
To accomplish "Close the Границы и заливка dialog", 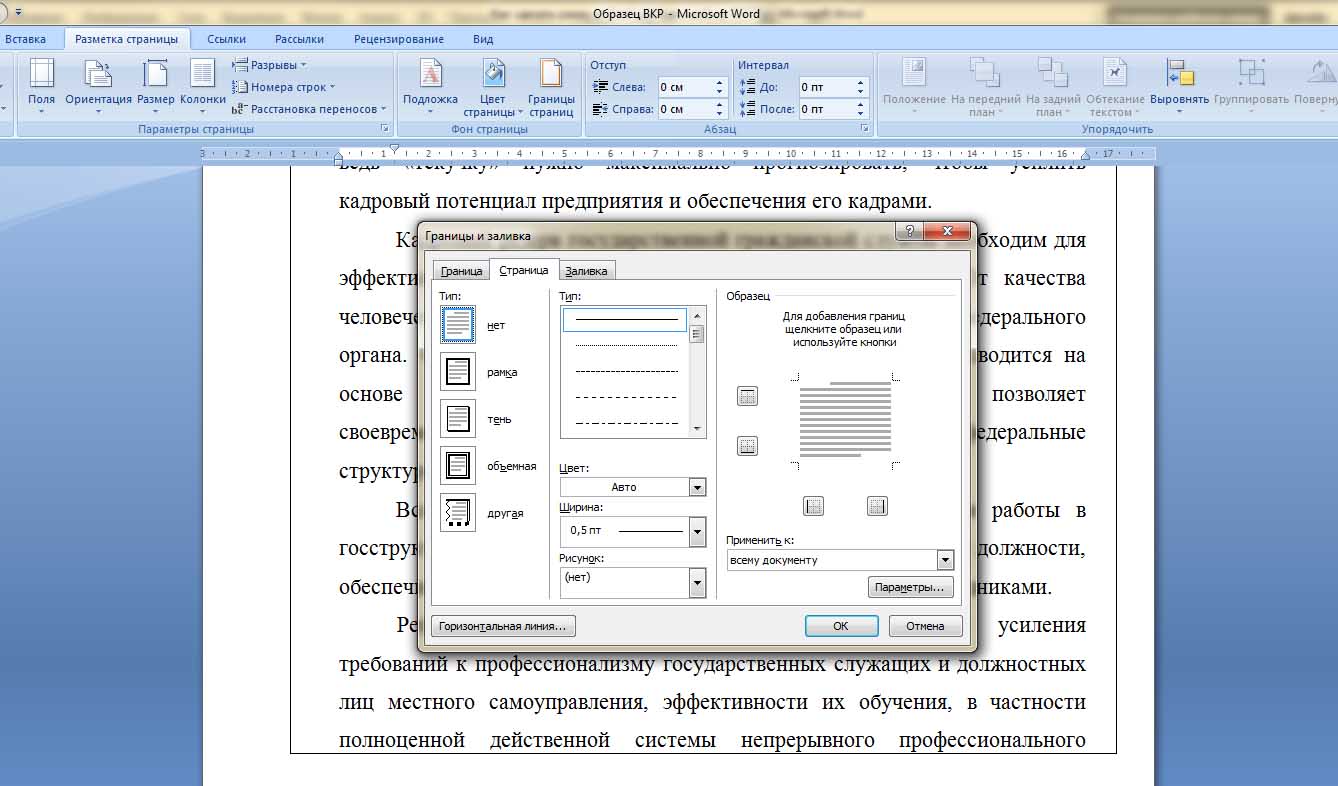I will [946, 232].
